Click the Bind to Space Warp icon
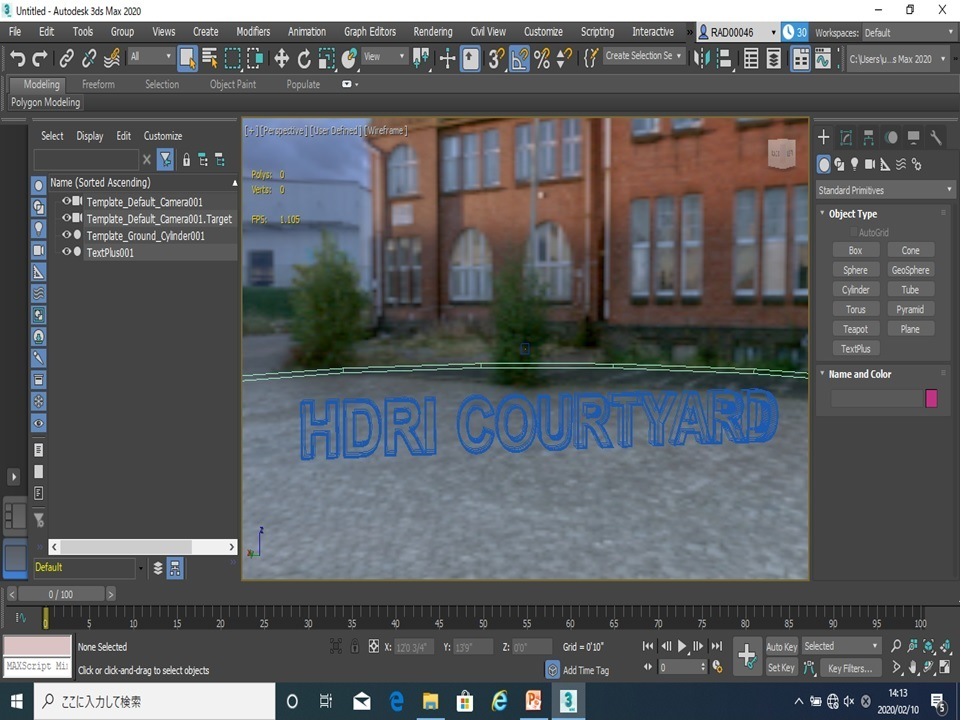The image size is (961, 720). 112,59
